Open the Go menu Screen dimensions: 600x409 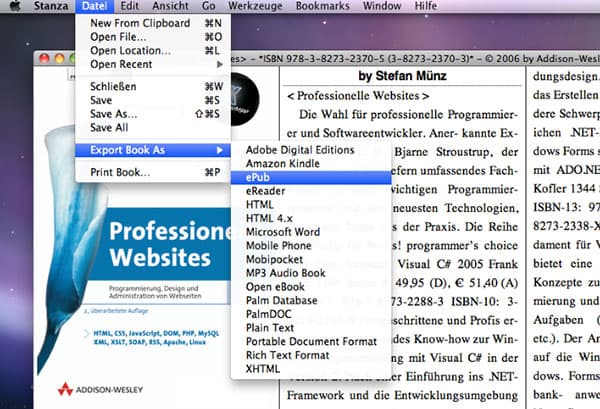208,6
